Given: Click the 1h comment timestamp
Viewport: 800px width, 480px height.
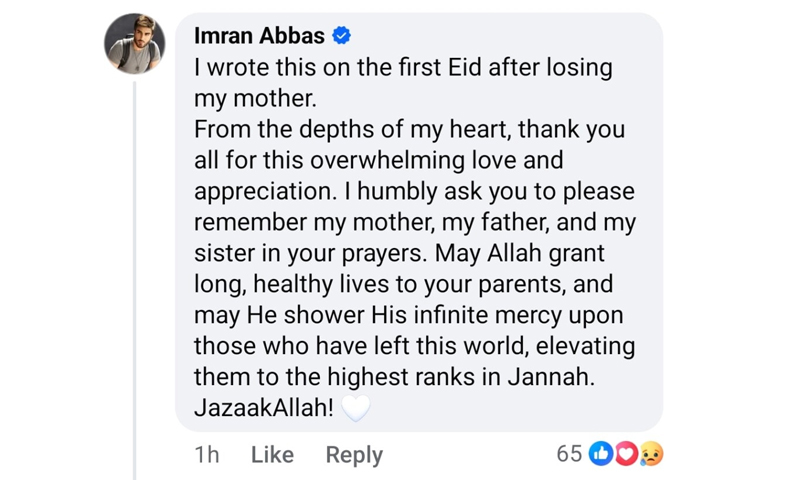Looking at the screenshot, I should (207, 455).
